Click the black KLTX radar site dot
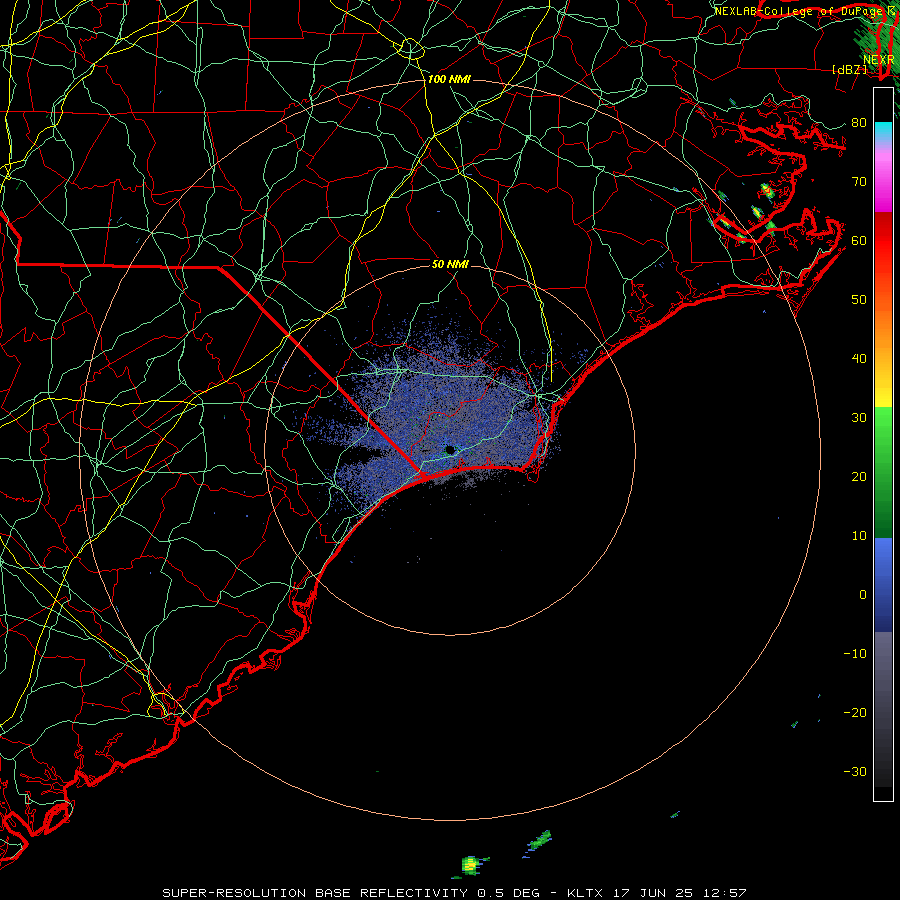The height and width of the screenshot is (900, 900). [450, 450]
